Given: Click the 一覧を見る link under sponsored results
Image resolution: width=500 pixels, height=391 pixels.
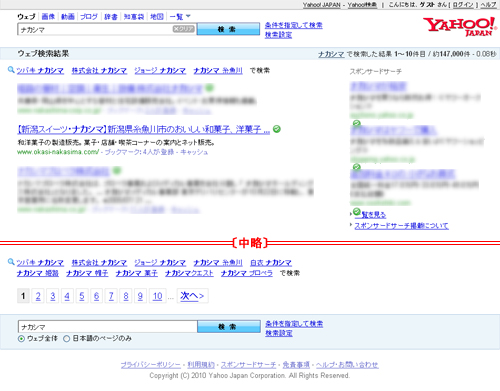Looking at the screenshot, I should [371, 214].
